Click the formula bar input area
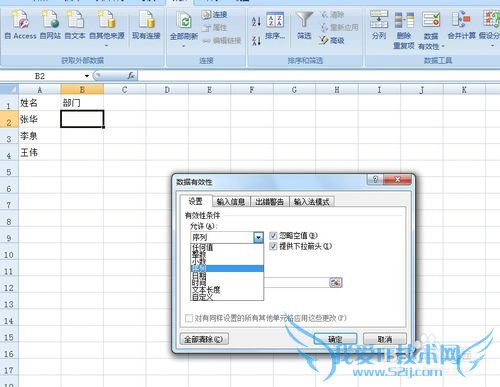Viewport: 500px width, 387px height. point(318,76)
